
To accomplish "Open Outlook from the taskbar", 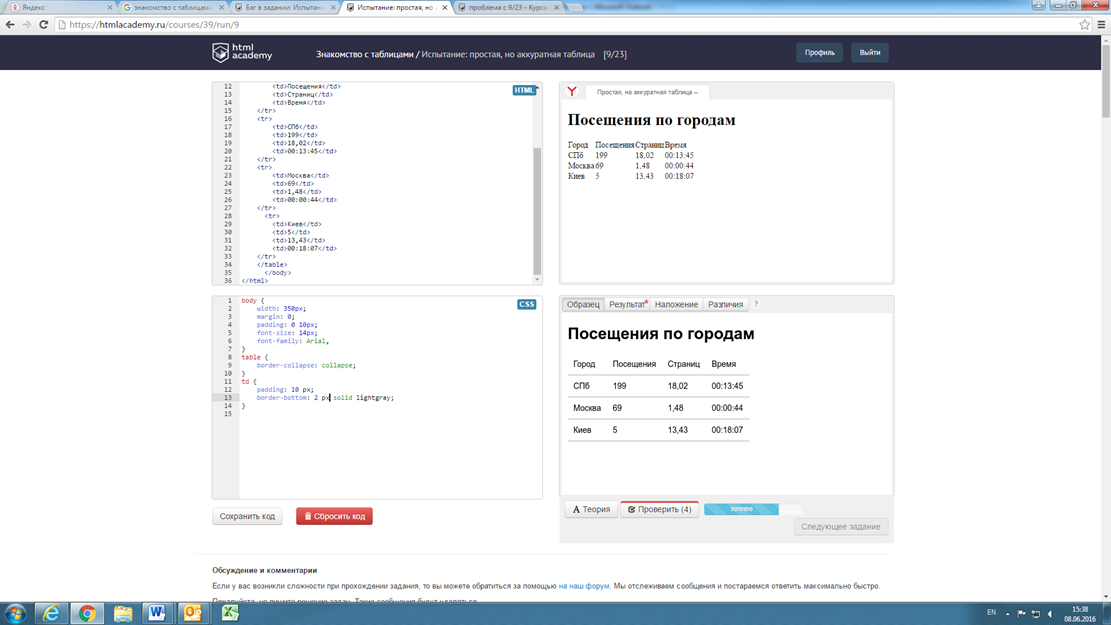I will [192, 613].
